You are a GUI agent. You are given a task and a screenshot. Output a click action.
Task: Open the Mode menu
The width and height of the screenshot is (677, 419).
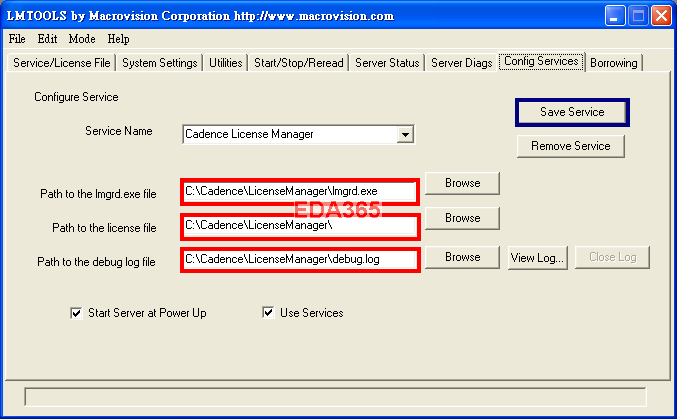point(82,39)
